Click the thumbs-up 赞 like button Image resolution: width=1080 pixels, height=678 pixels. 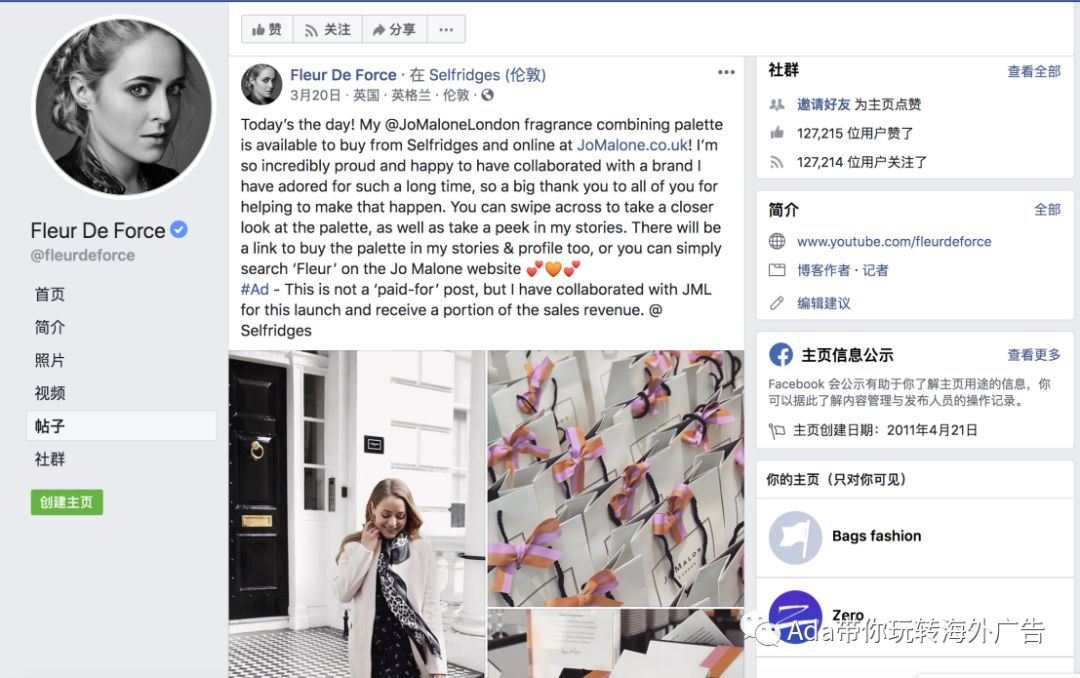pyautogui.click(x=267, y=30)
